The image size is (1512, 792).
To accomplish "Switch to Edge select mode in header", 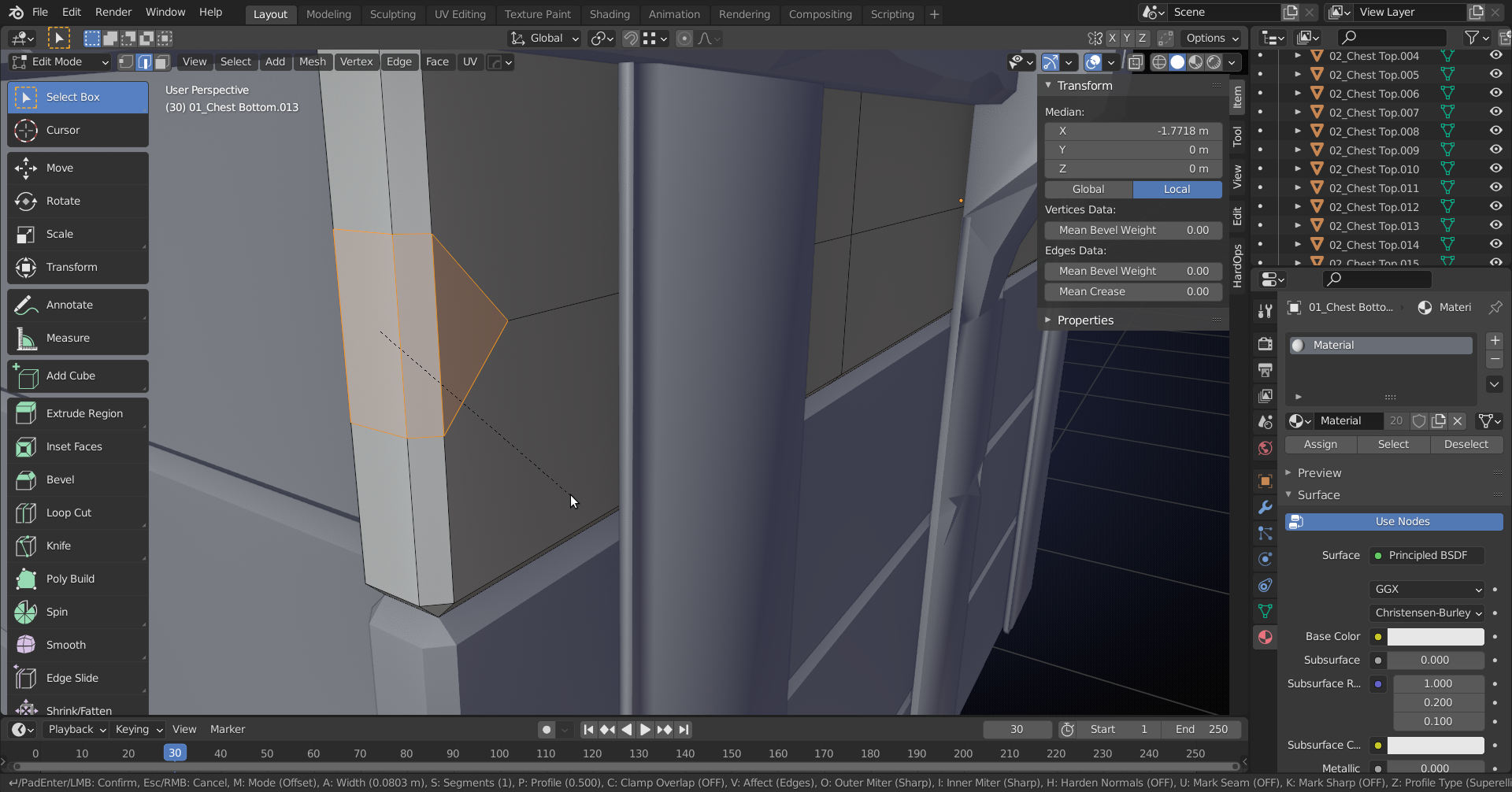I will (144, 61).
